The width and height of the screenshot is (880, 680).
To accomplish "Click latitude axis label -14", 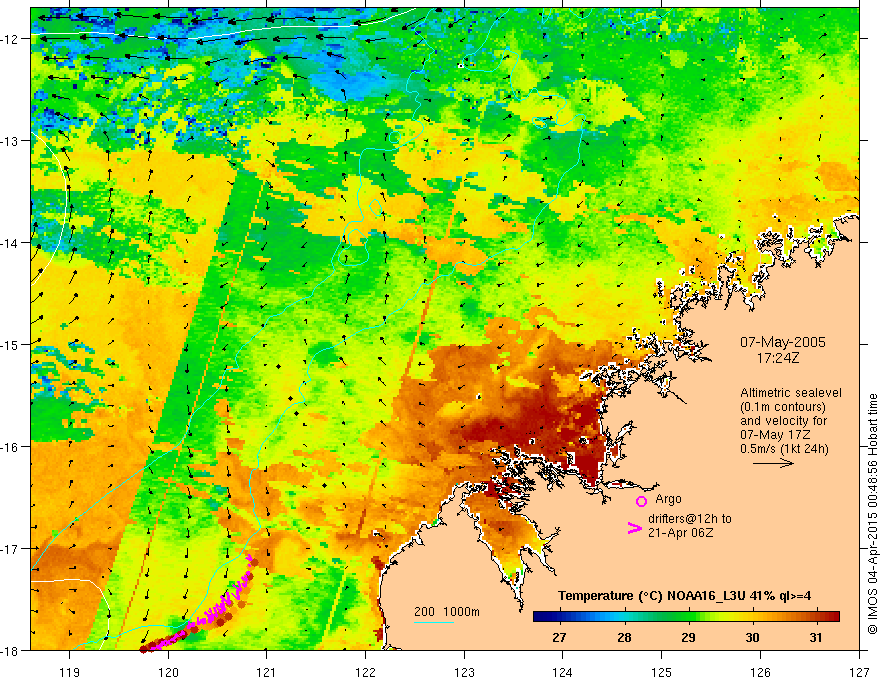I will 12,243.
